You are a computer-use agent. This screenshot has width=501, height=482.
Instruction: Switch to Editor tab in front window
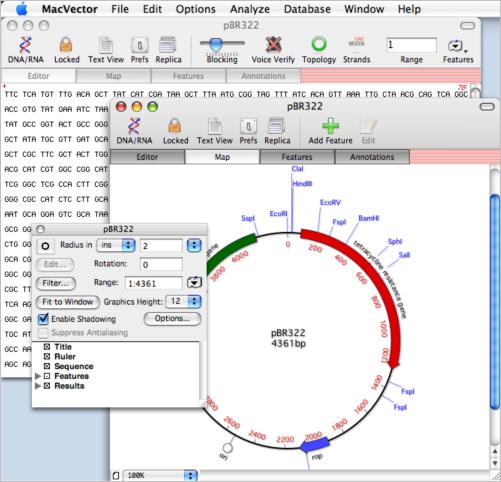[147, 157]
